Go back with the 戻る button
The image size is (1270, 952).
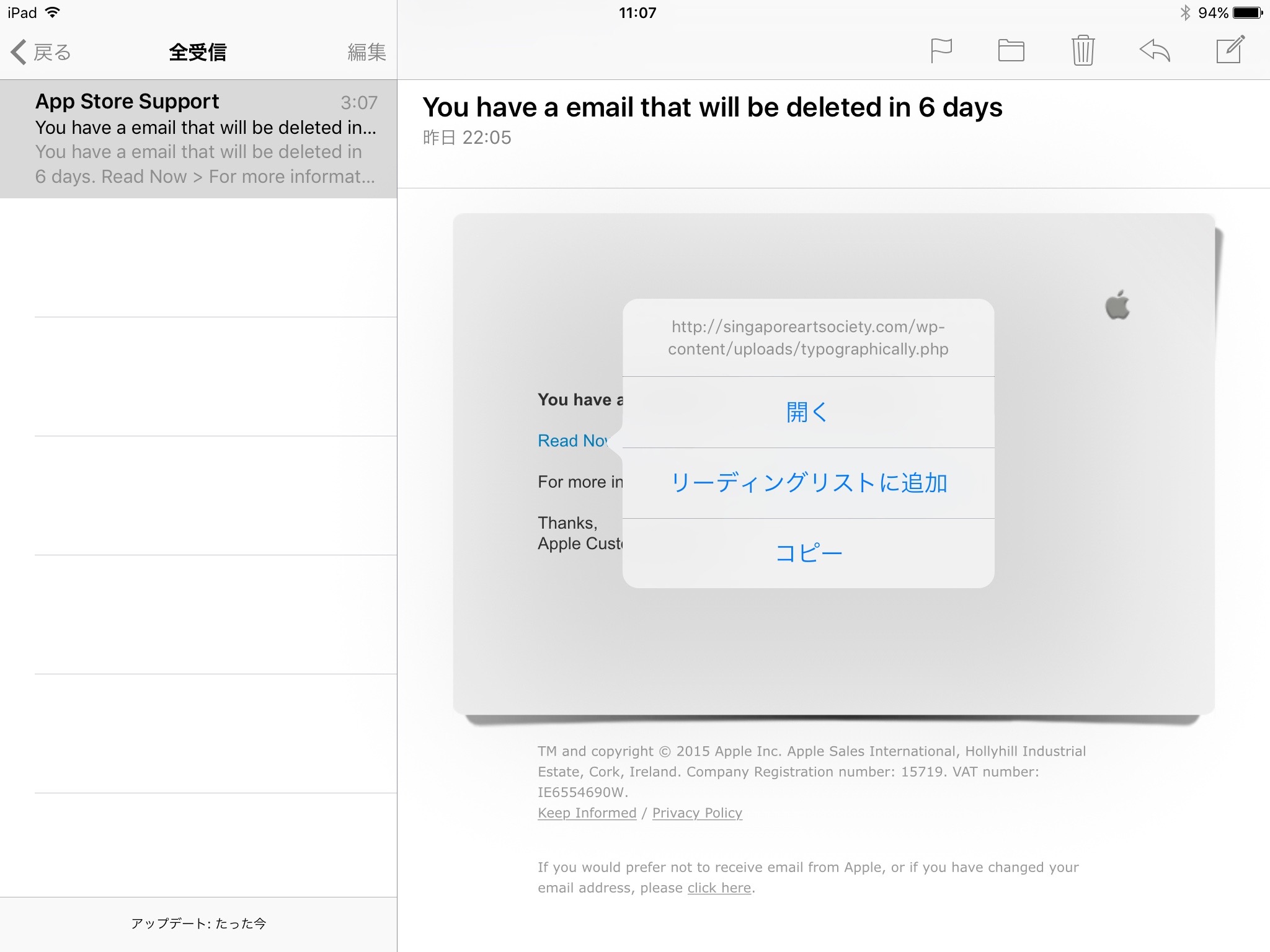pyautogui.click(x=41, y=52)
